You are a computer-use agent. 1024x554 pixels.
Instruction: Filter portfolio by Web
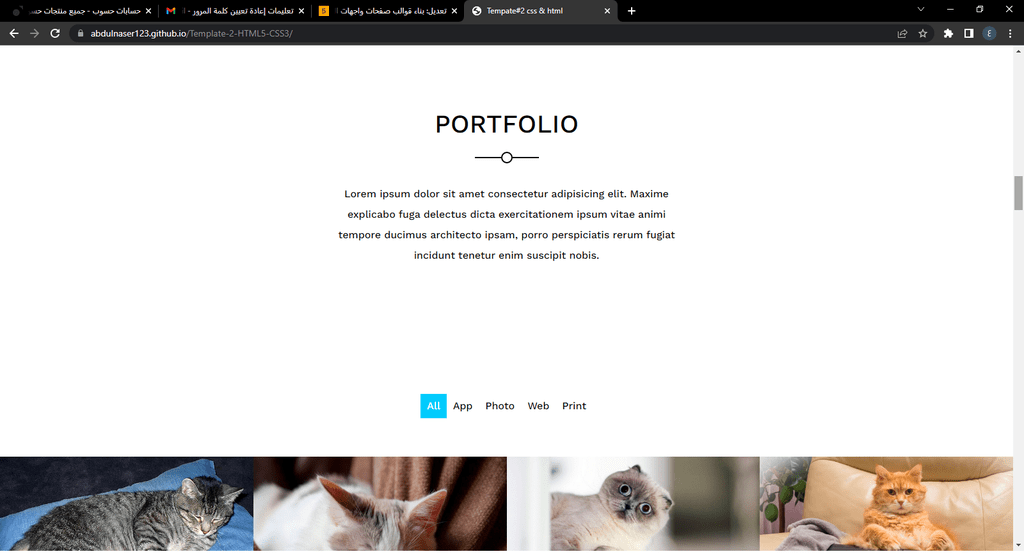tap(538, 406)
